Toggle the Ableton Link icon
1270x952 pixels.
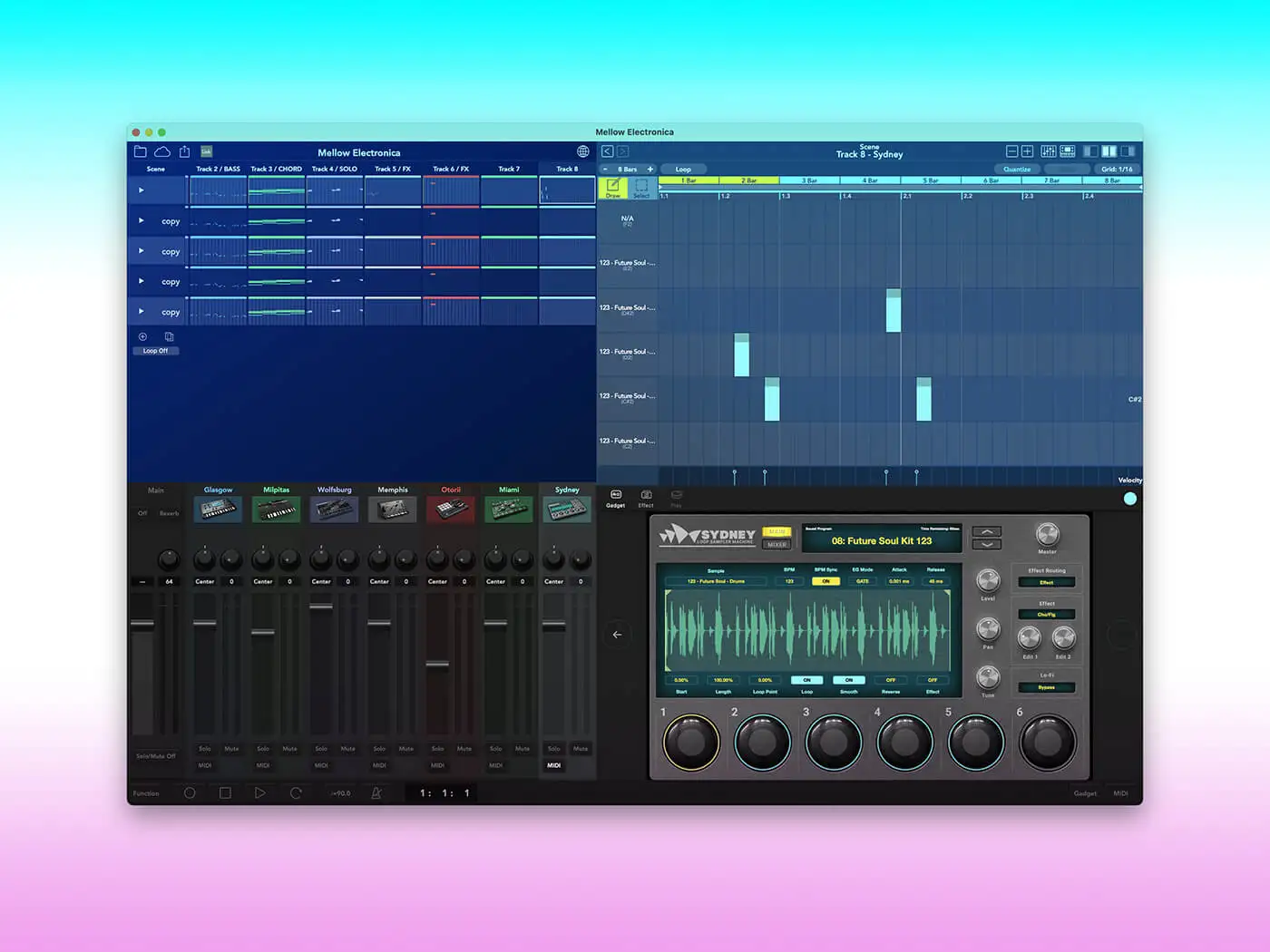coord(206,151)
